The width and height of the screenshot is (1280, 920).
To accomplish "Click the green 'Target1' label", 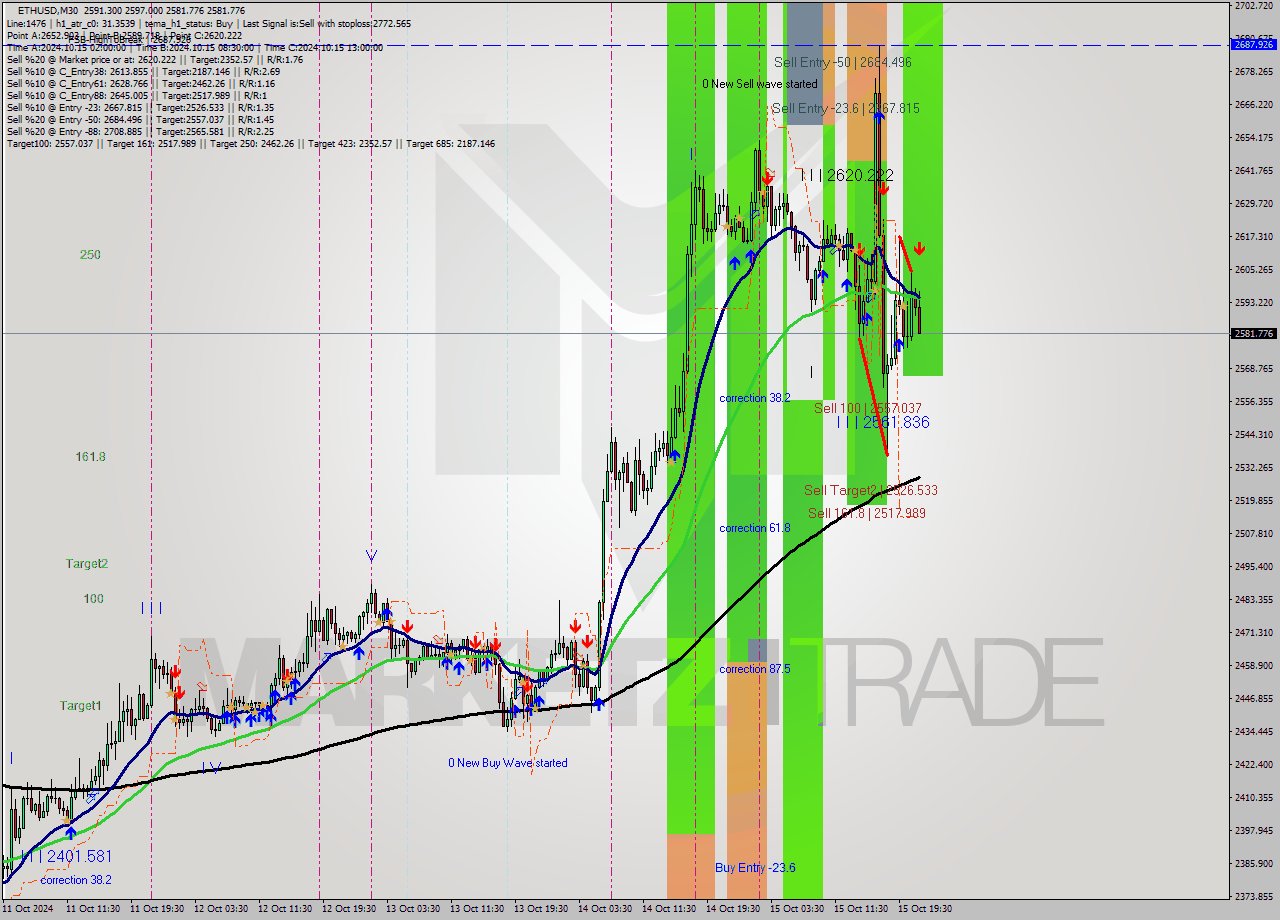I will pos(80,706).
